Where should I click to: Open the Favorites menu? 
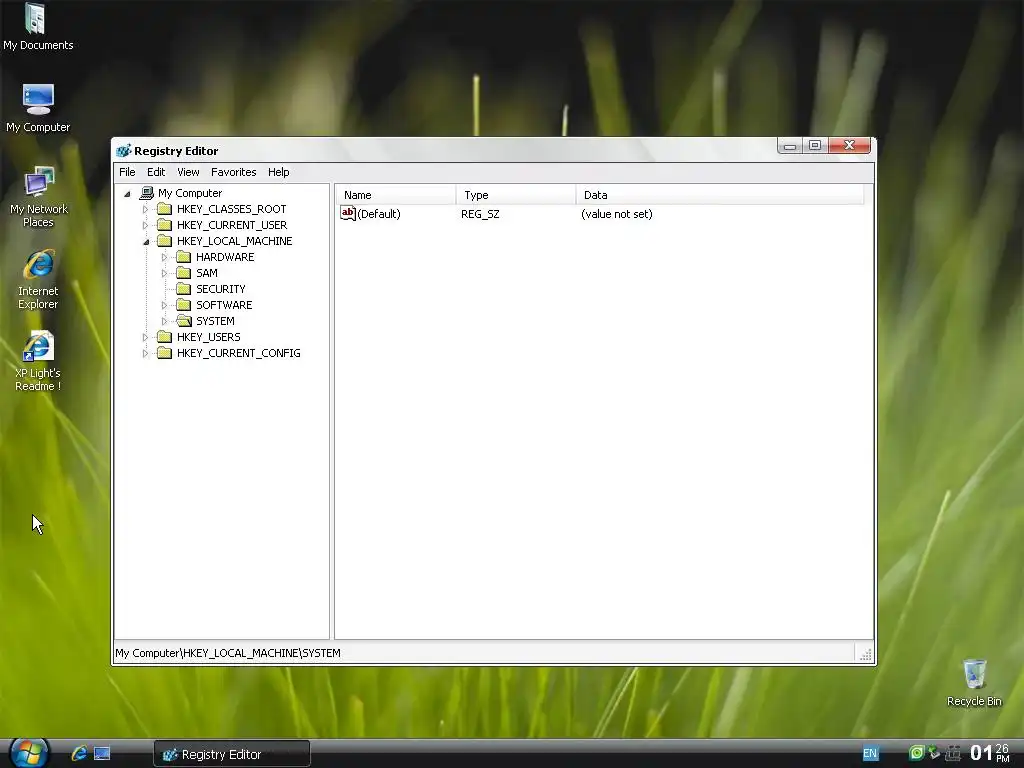[233, 172]
